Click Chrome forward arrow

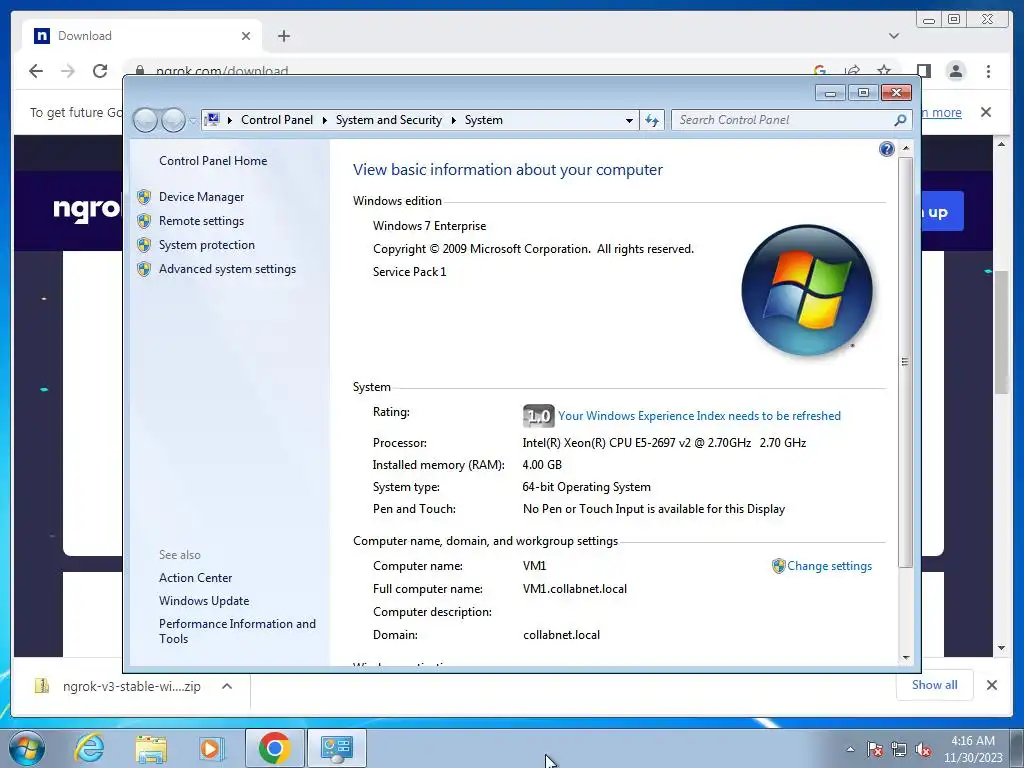(x=68, y=71)
